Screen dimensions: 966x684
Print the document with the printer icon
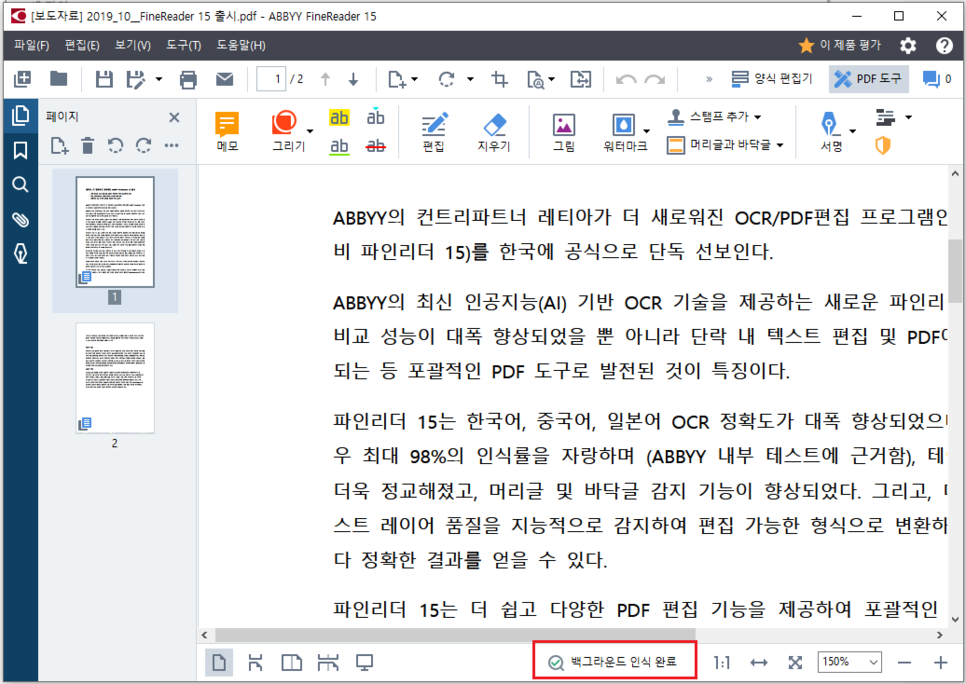pos(188,79)
